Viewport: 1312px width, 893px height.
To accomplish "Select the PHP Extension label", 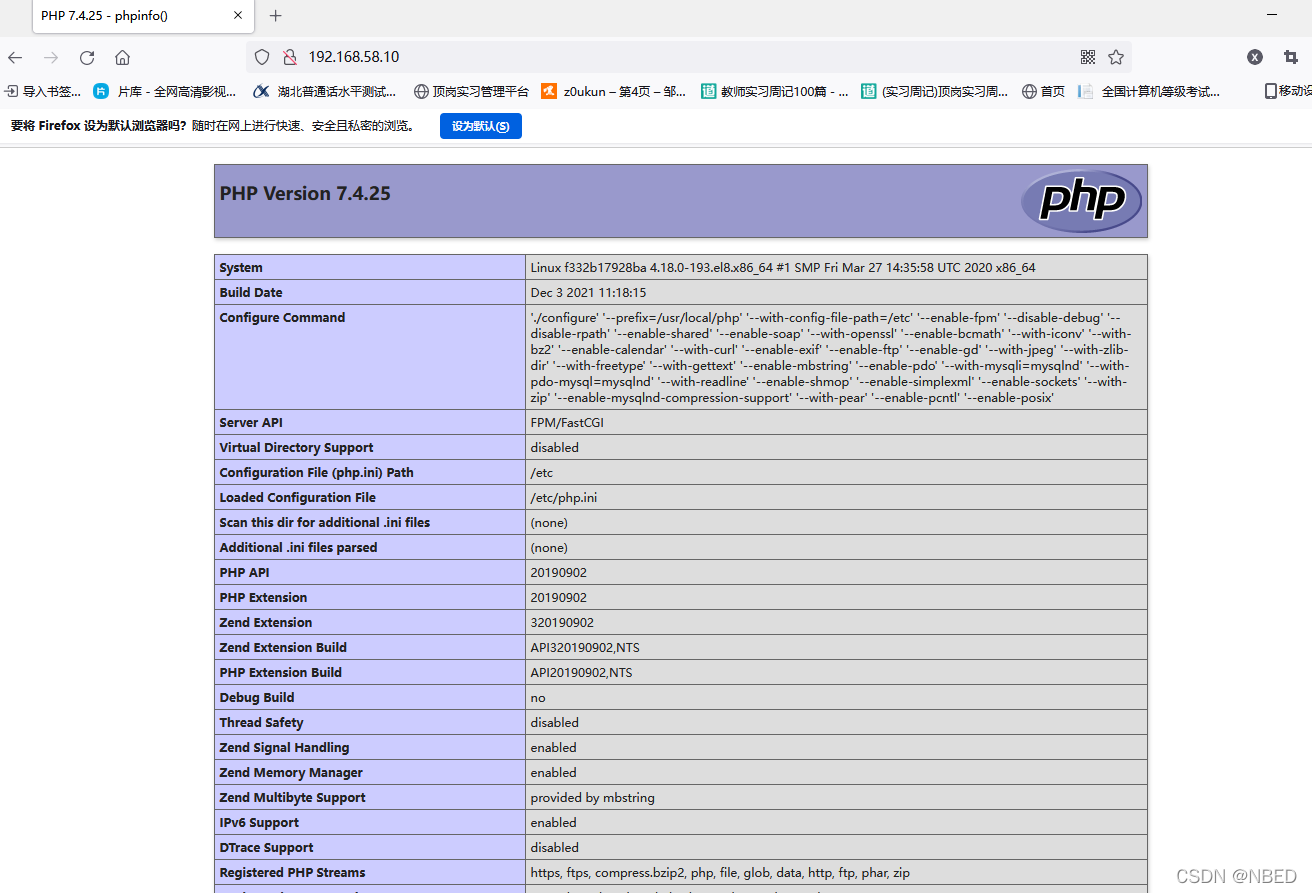I will [x=264, y=598].
